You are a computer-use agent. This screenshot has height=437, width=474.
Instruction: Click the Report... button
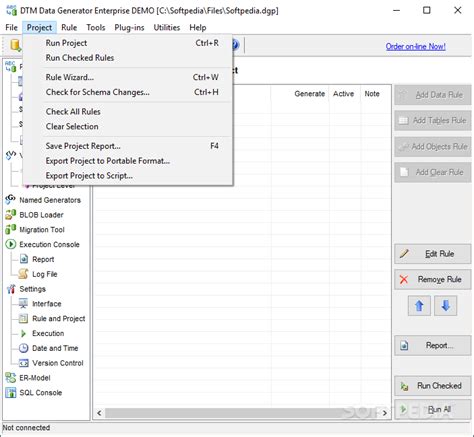click(433, 346)
